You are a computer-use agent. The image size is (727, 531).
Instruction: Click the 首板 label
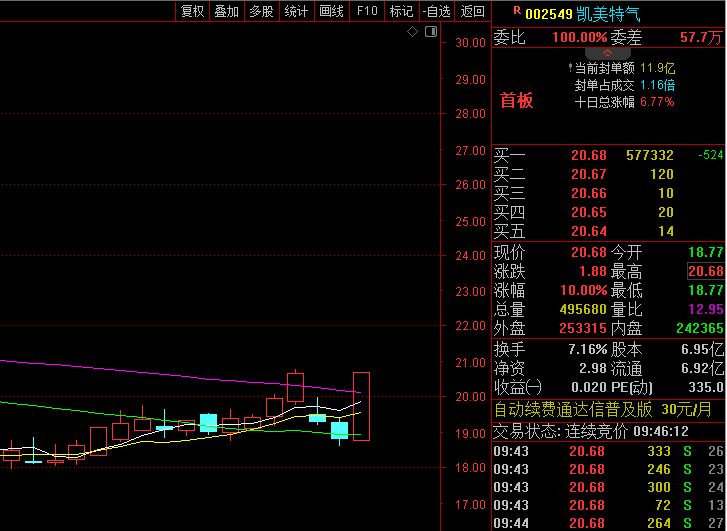[517, 100]
